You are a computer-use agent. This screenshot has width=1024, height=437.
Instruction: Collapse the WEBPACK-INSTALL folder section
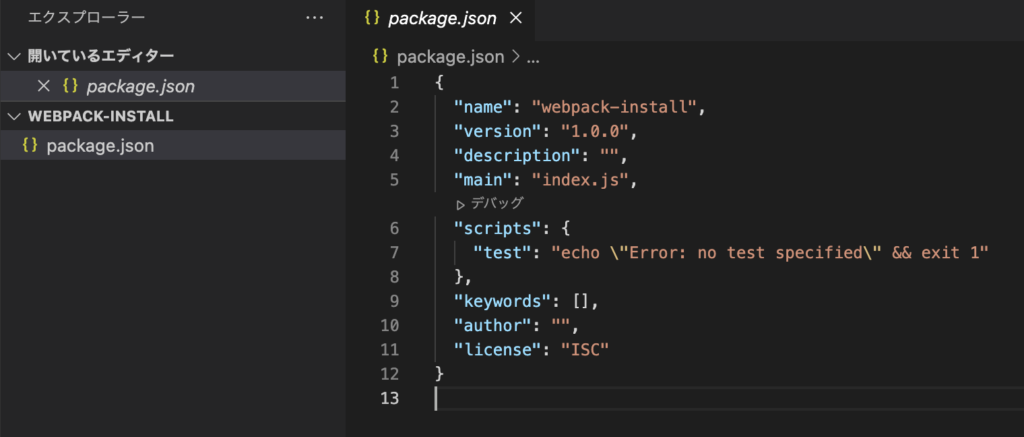coord(14,116)
